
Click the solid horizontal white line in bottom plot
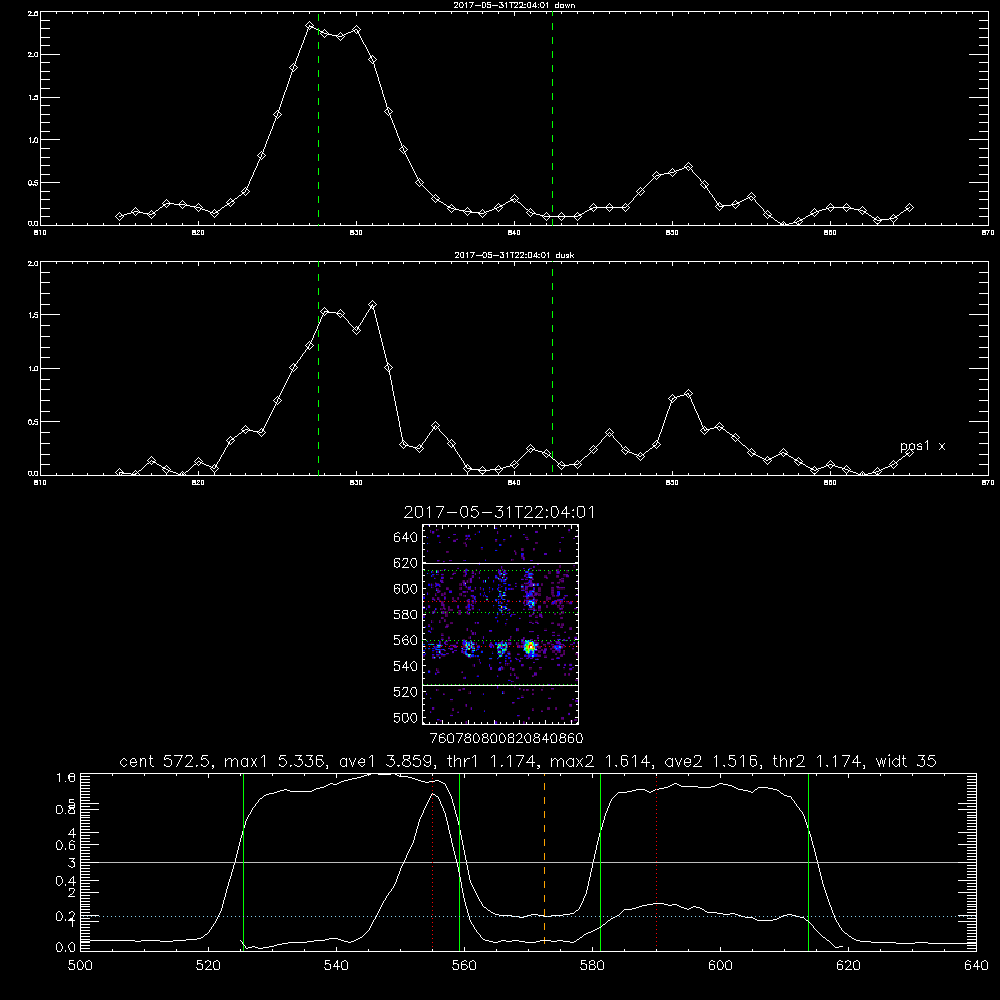pyautogui.click(x=528, y=862)
